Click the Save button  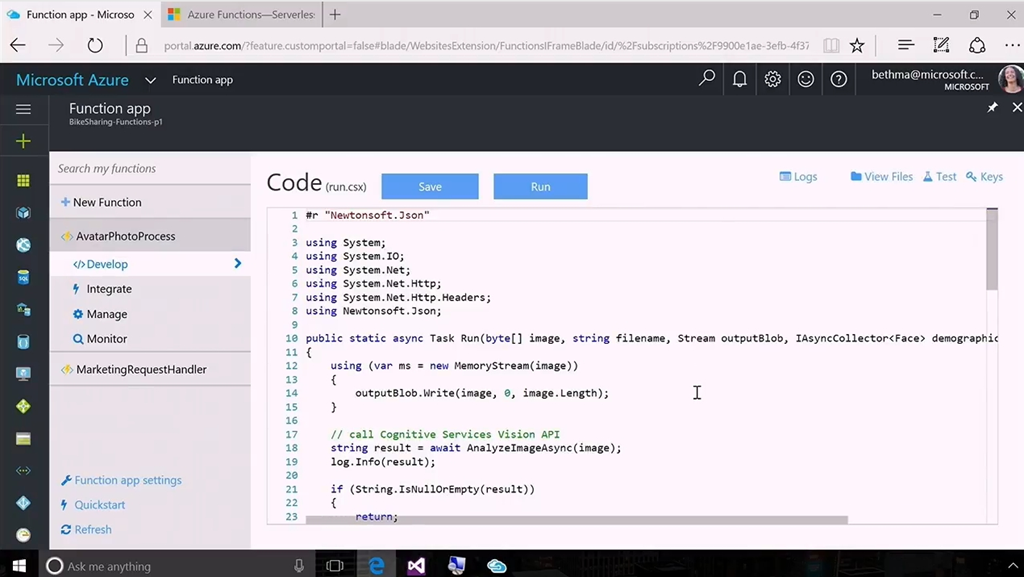pos(430,187)
